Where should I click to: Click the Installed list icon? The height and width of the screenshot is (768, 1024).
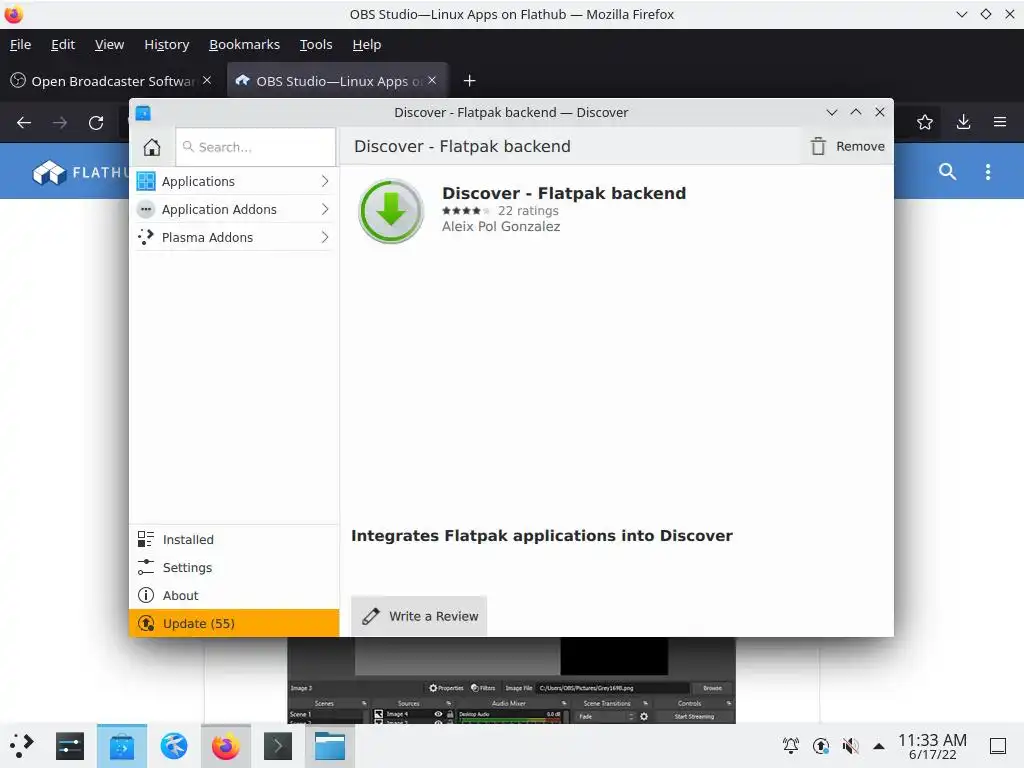coord(146,539)
